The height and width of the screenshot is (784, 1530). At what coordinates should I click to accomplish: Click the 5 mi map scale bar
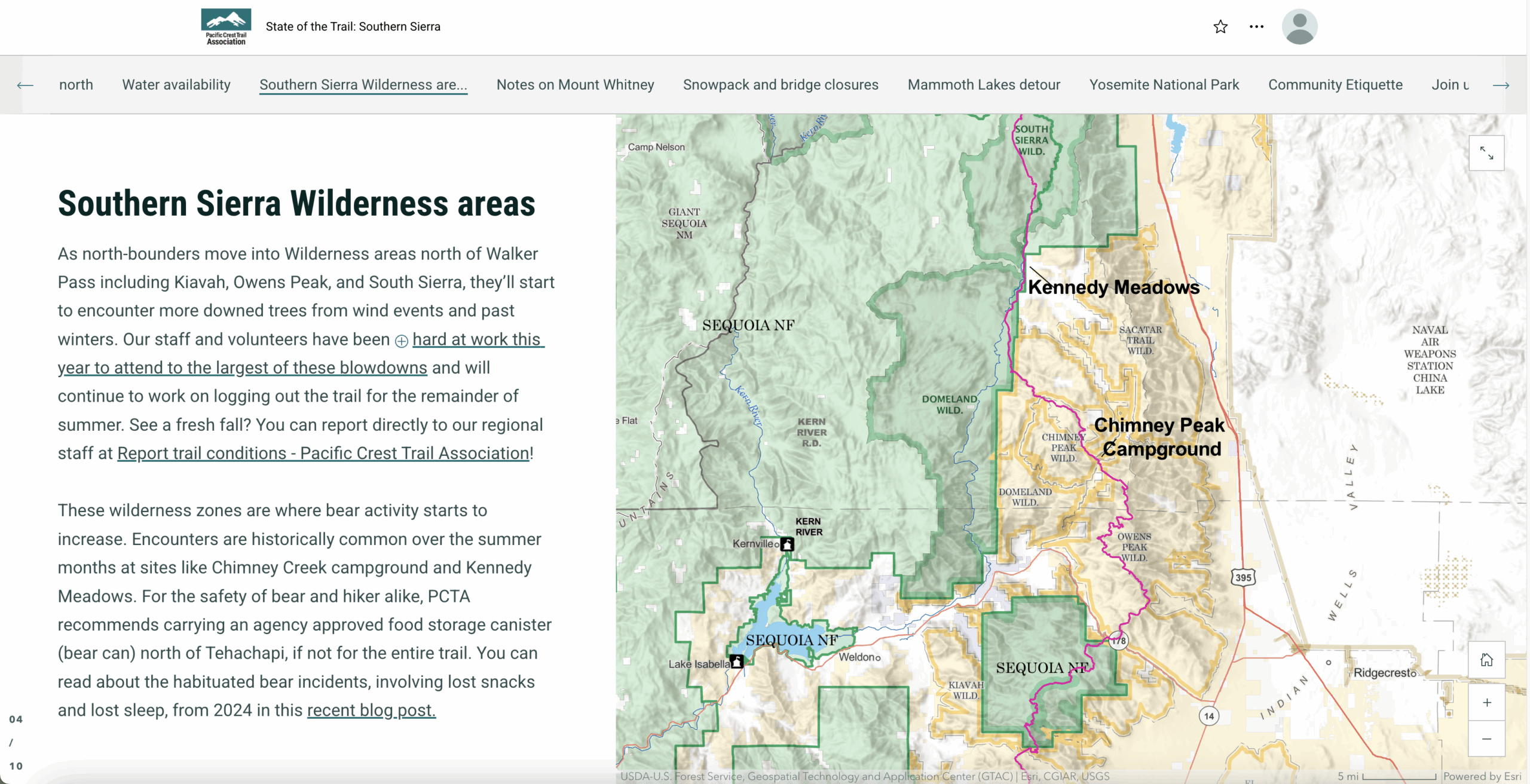click(x=1387, y=776)
